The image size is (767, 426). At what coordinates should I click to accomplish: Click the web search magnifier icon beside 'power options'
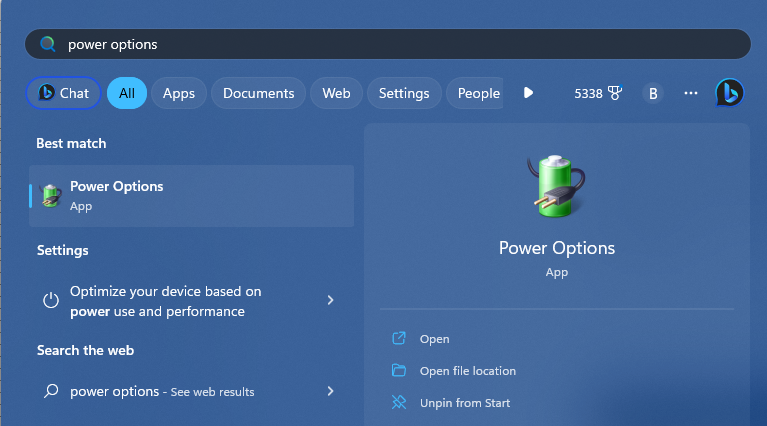point(51,391)
